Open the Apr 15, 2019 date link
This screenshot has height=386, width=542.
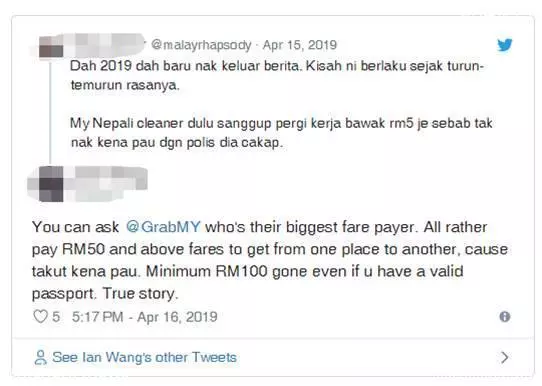pyautogui.click(x=300, y=45)
